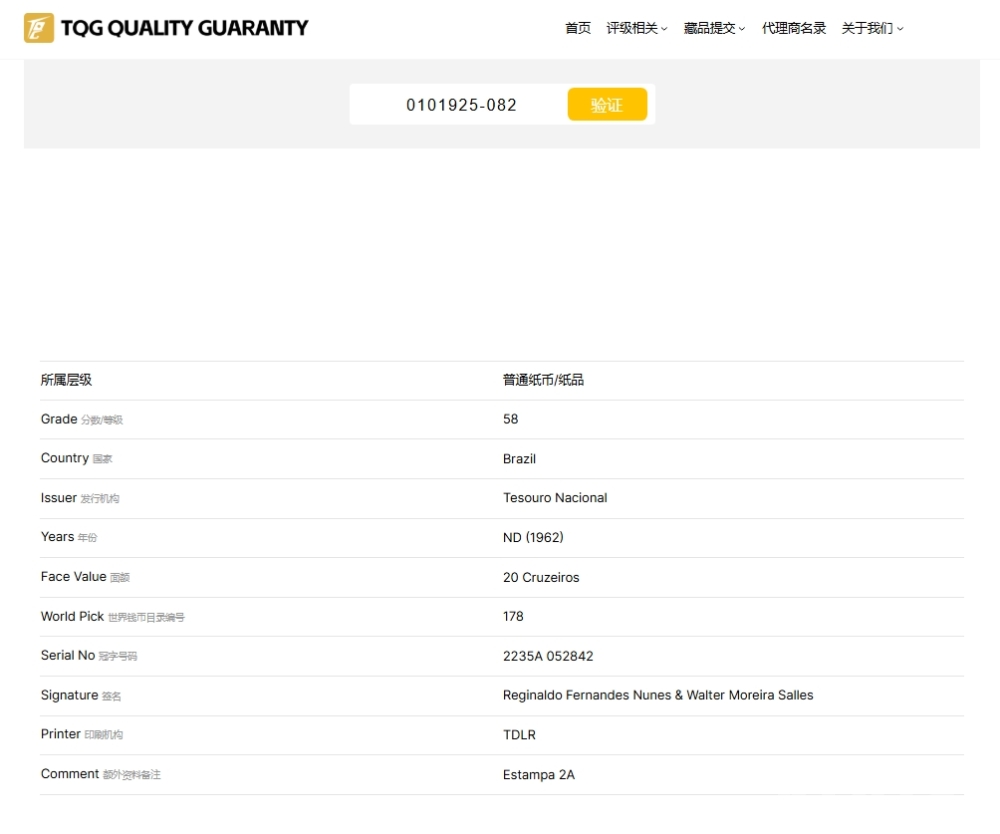Image resolution: width=1000 pixels, height=834 pixels.
Task: Click the World Pick number 178
Action: pos(513,617)
